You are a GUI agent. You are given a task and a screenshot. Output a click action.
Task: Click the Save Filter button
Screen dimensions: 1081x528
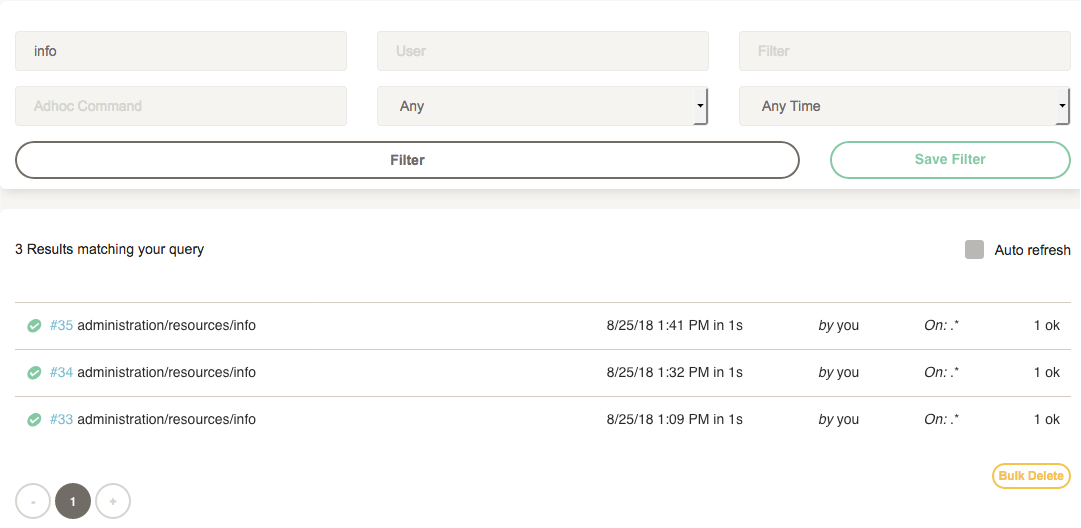[x=950, y=160]
